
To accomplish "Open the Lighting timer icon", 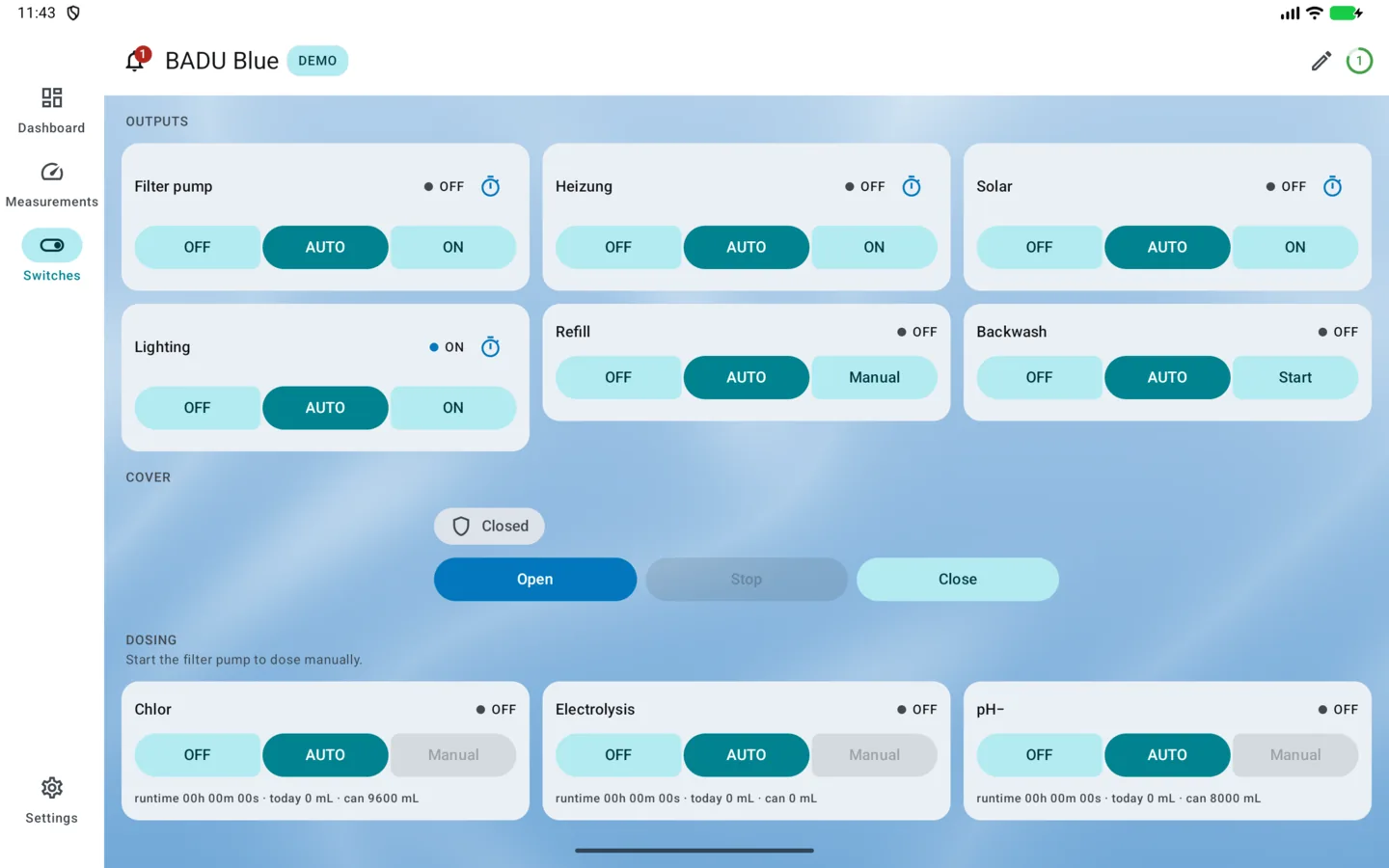I will 490,346.
